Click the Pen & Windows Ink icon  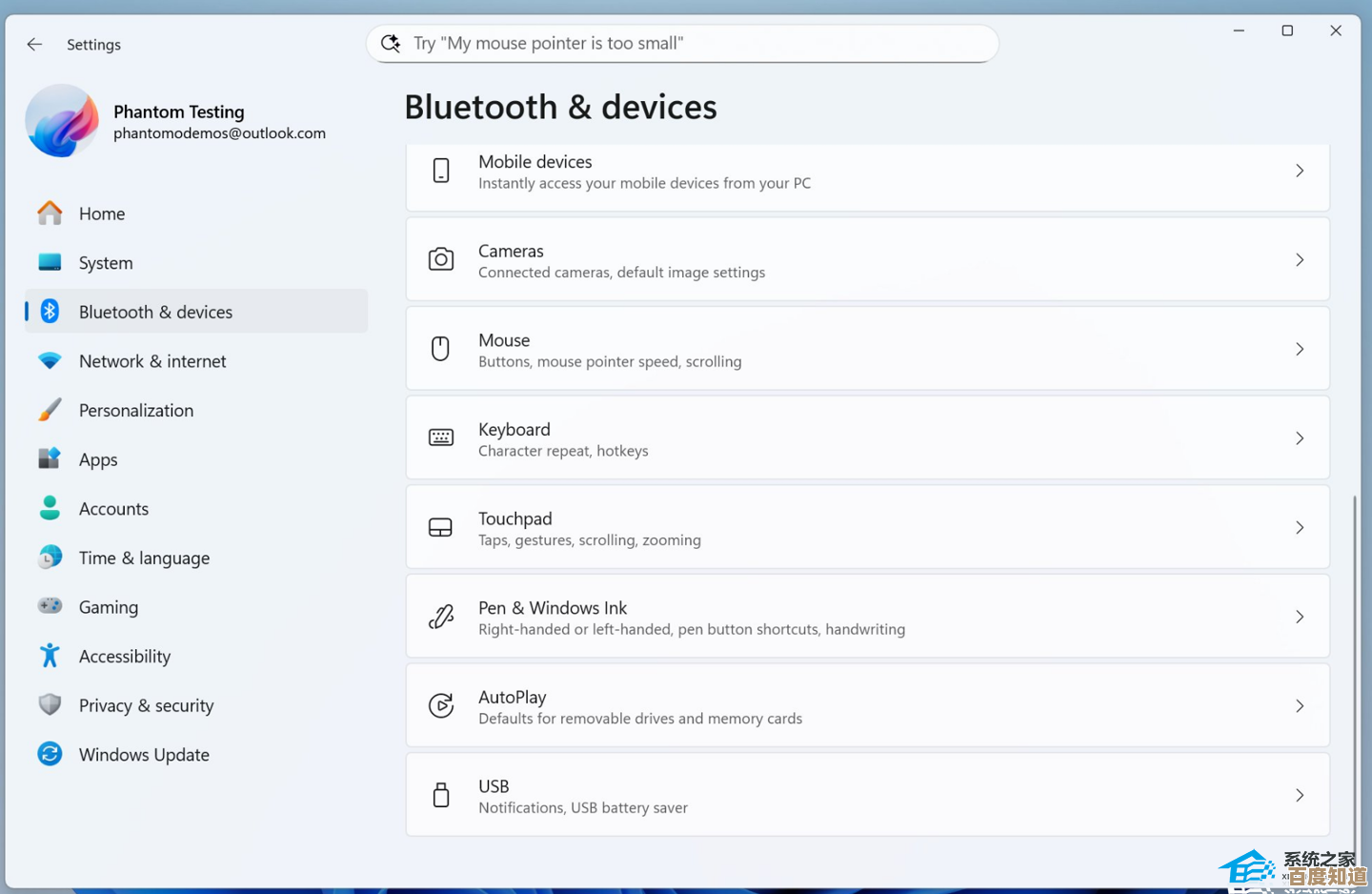tap(441, 617)
